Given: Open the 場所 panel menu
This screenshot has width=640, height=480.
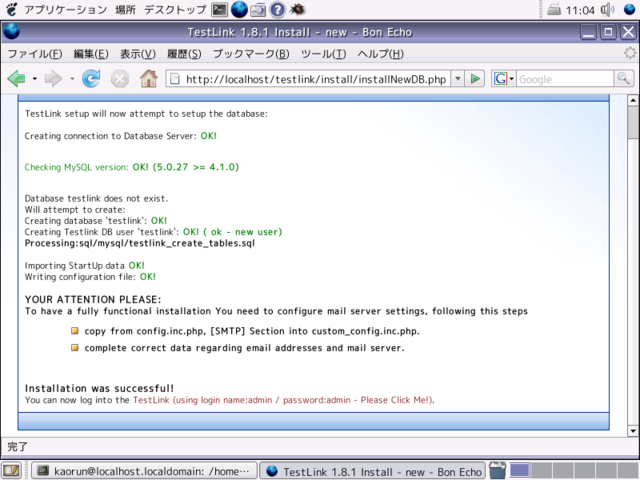Looking at the screenshot, I should [125, 9].
